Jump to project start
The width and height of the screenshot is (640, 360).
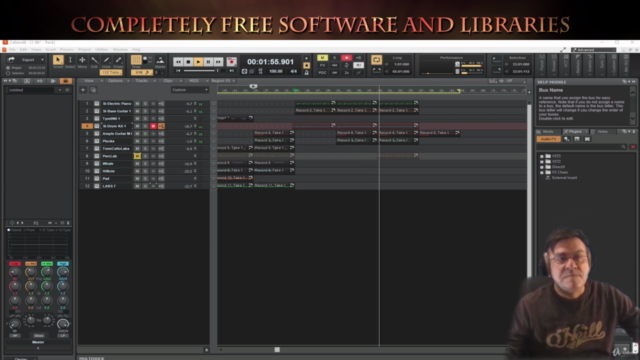178,71
